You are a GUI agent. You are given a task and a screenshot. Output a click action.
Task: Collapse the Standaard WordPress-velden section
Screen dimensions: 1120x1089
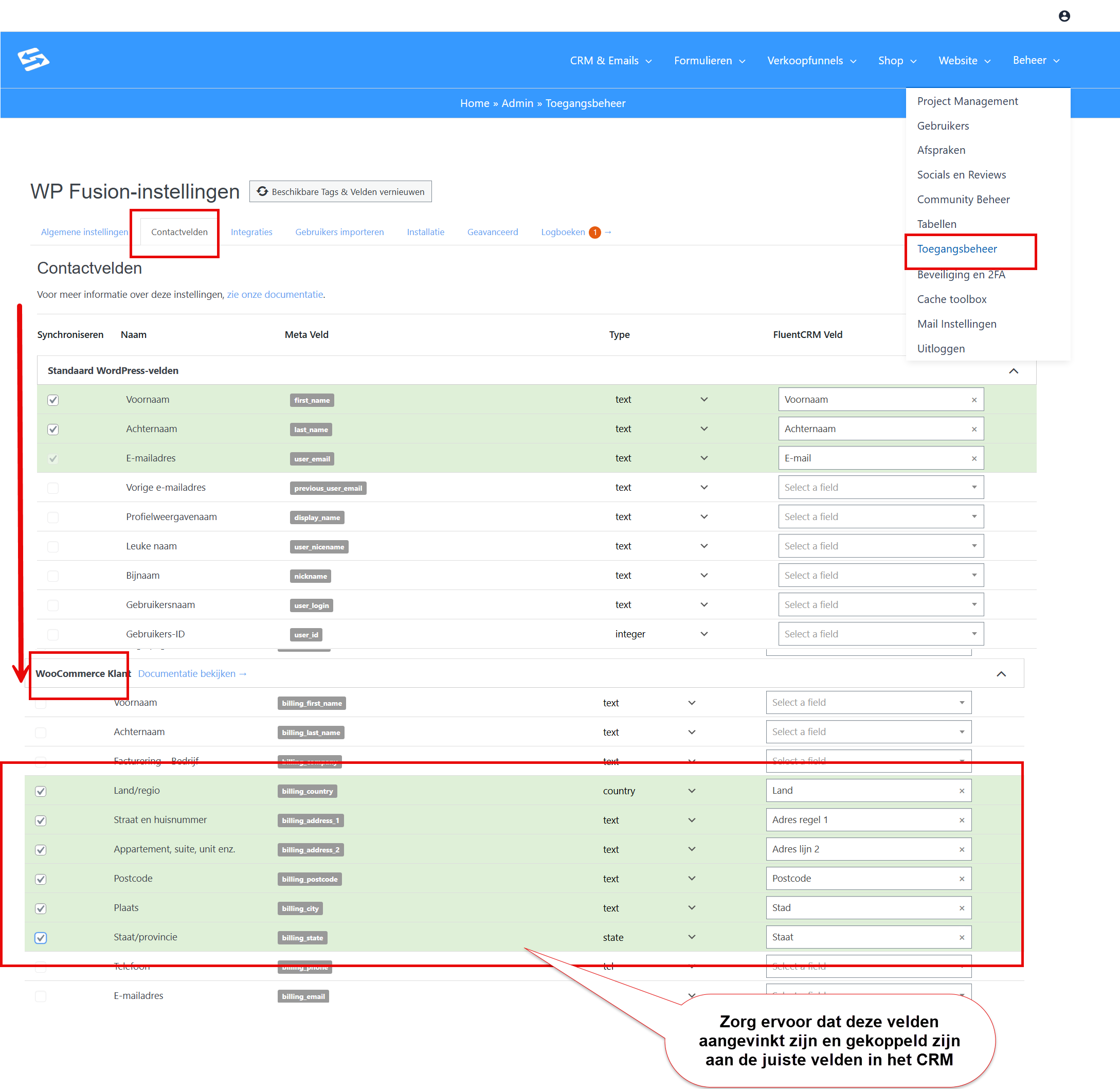[1013, 370]
